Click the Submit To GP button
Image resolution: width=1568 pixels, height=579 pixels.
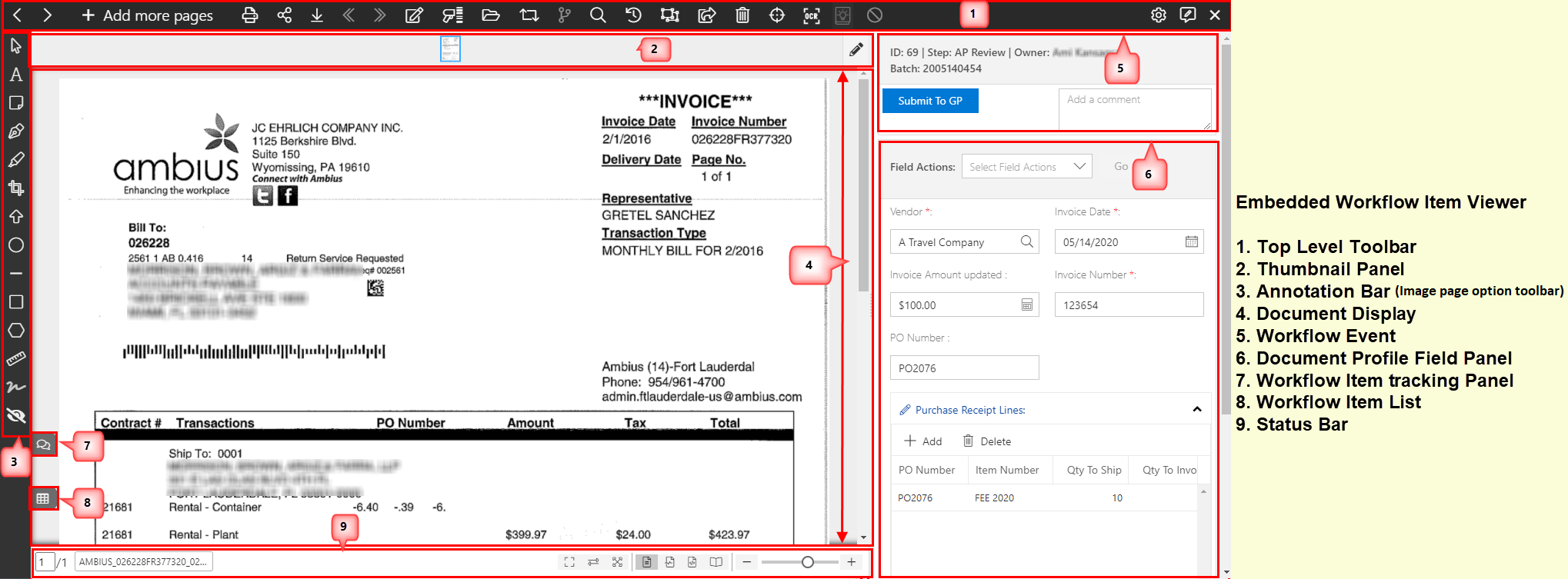929,101
